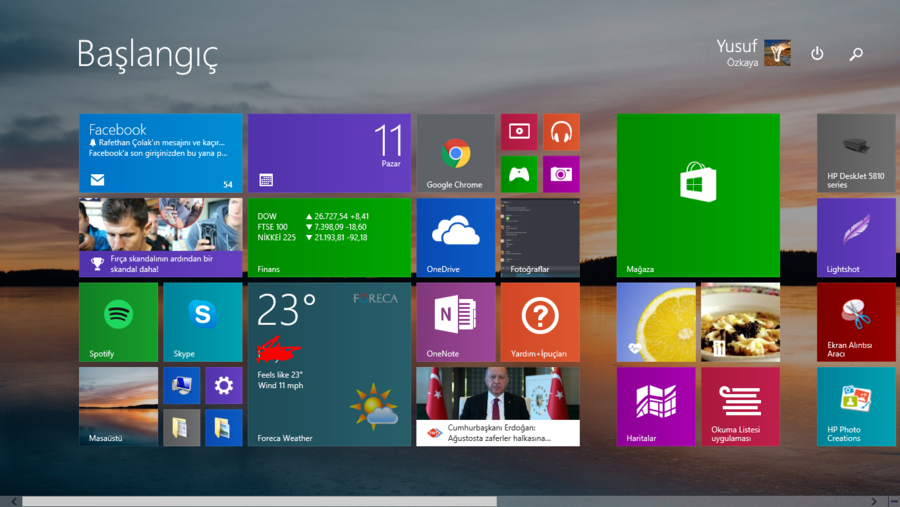Click the search magnifier button
The height and width of the screenshot is (507, 900).
(856, 53)
